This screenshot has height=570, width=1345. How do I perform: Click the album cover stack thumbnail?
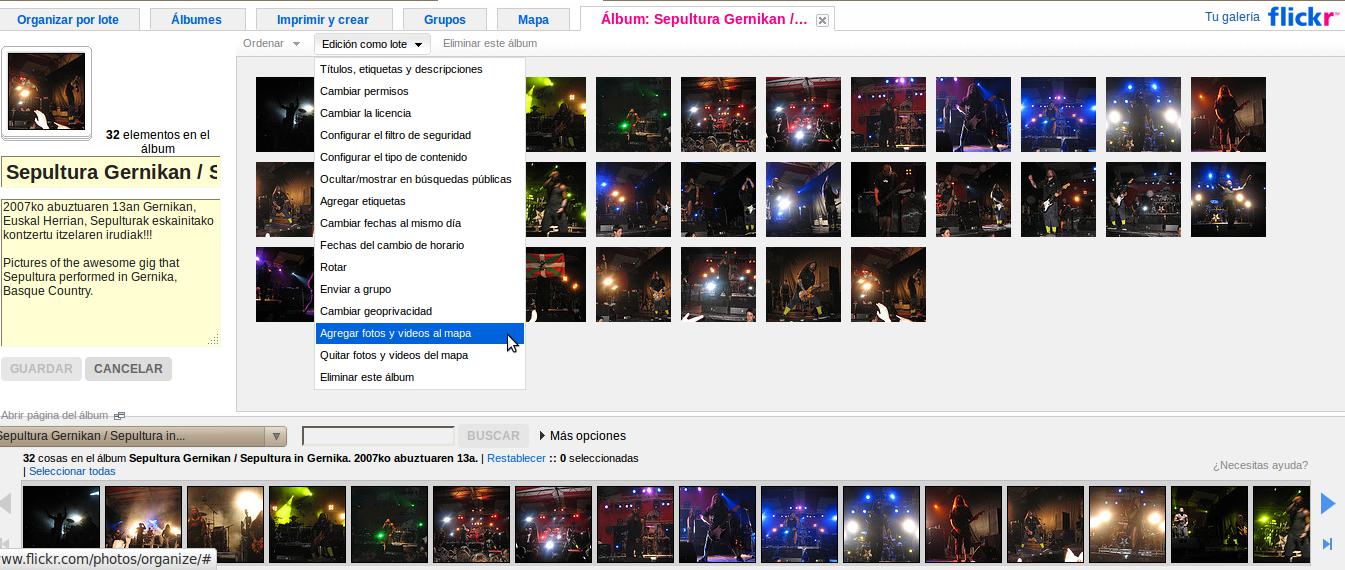click(x=47, y=92)
